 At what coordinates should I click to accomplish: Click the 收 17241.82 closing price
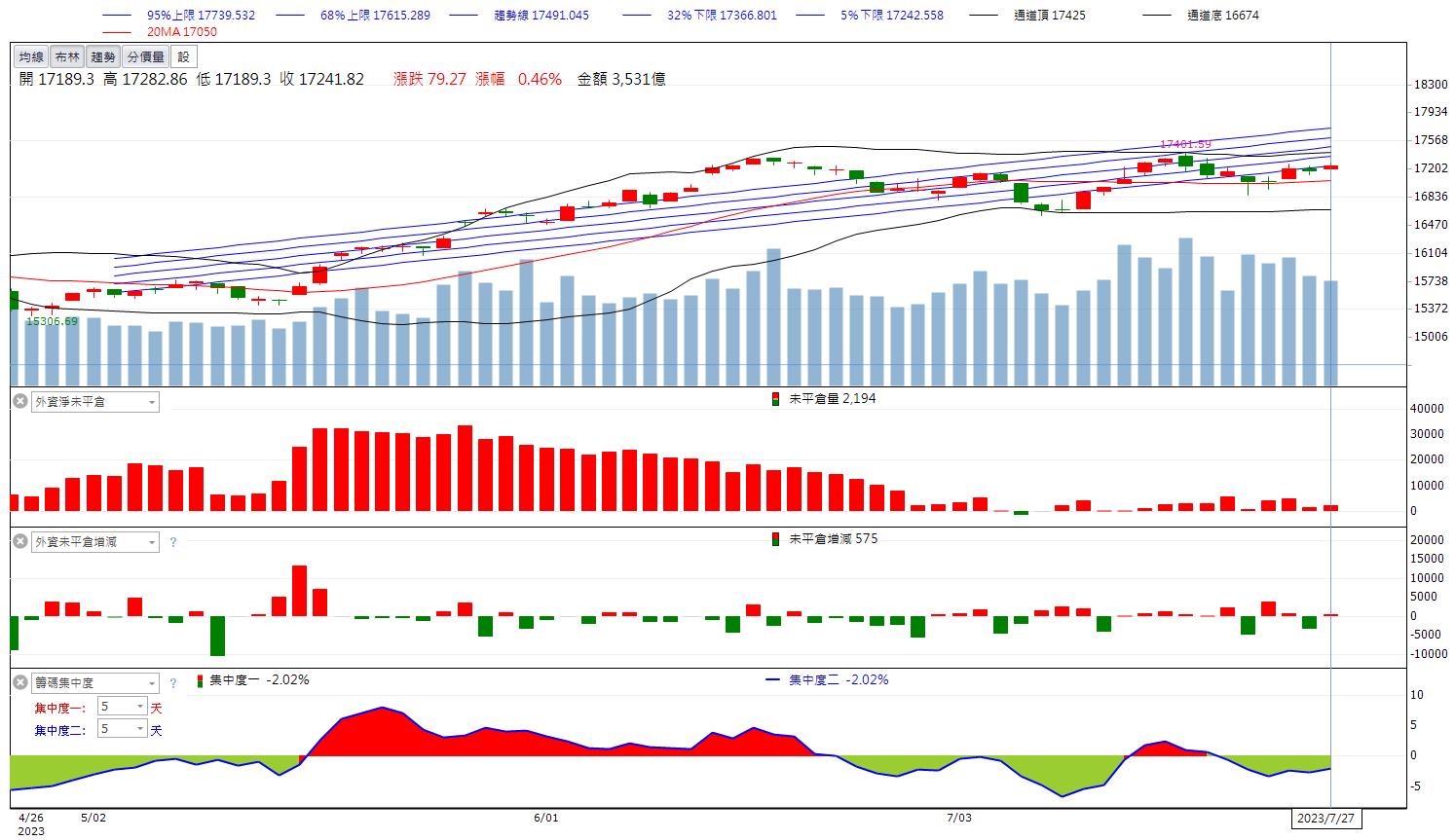pyautogui.click(x=321, y=80)
